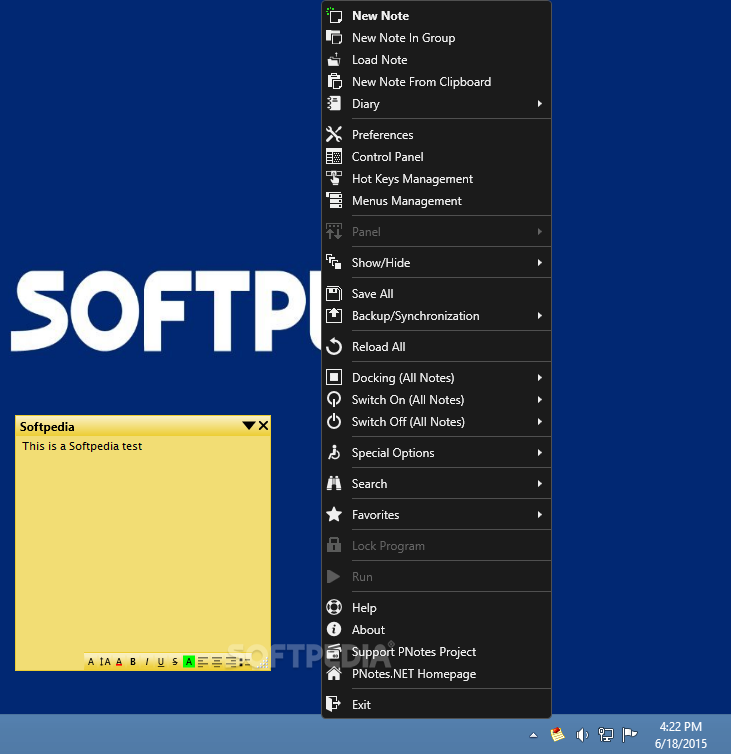731x754 pixels.
Task: Open Control Panel menu entry
Action: (x=436, y=157)
